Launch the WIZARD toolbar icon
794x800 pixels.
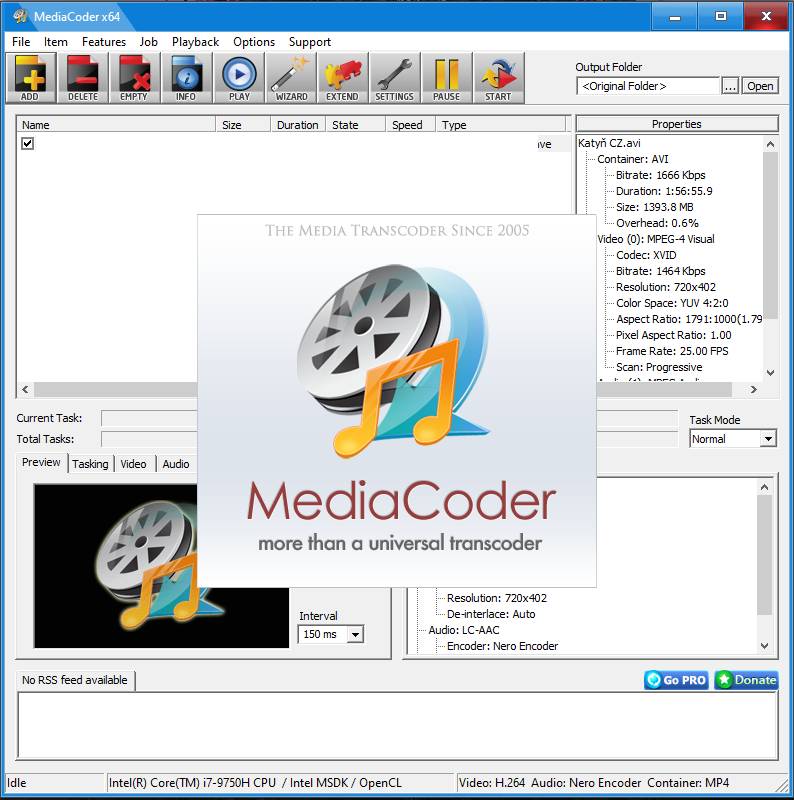(x=291, y=78)
